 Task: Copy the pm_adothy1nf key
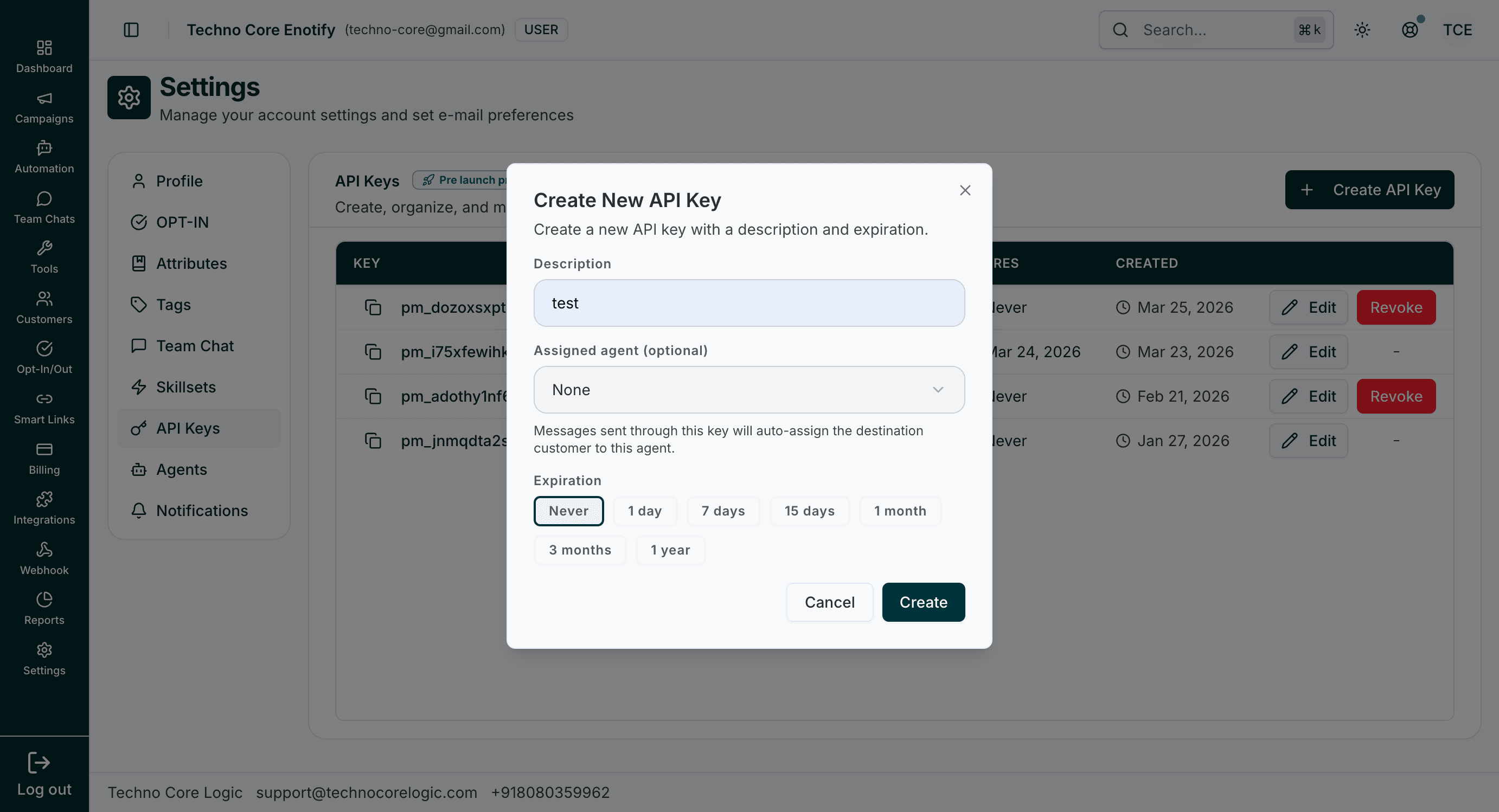pyautogui.click(x=373, y=396)
